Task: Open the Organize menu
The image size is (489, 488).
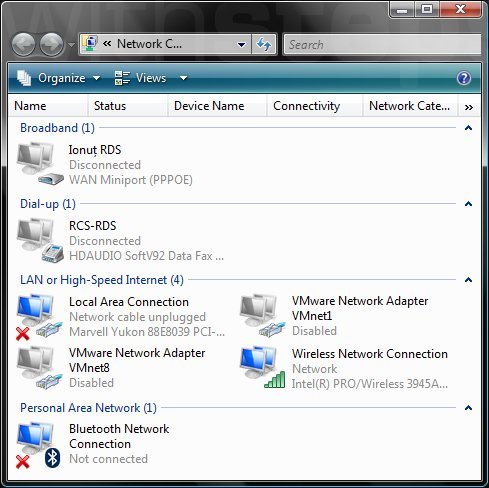Action: click(59, 78)
